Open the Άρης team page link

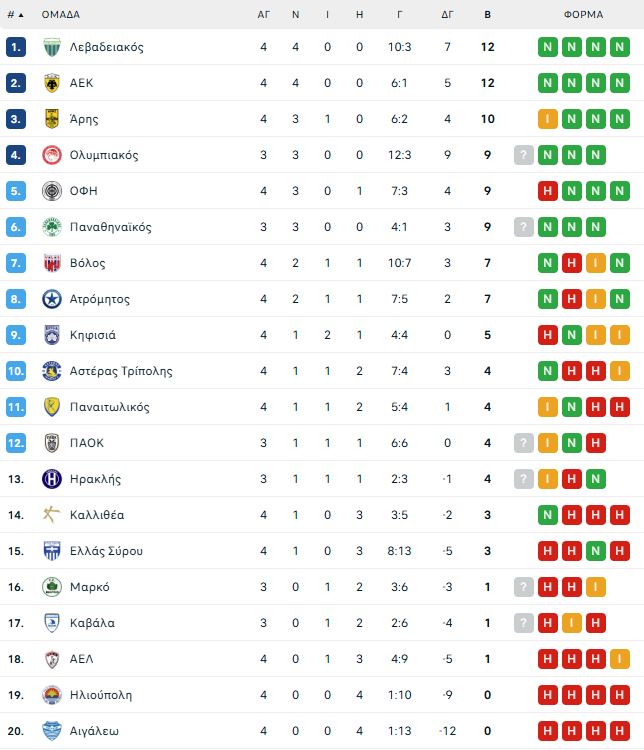pyautogui.click(x=84, y=119)
